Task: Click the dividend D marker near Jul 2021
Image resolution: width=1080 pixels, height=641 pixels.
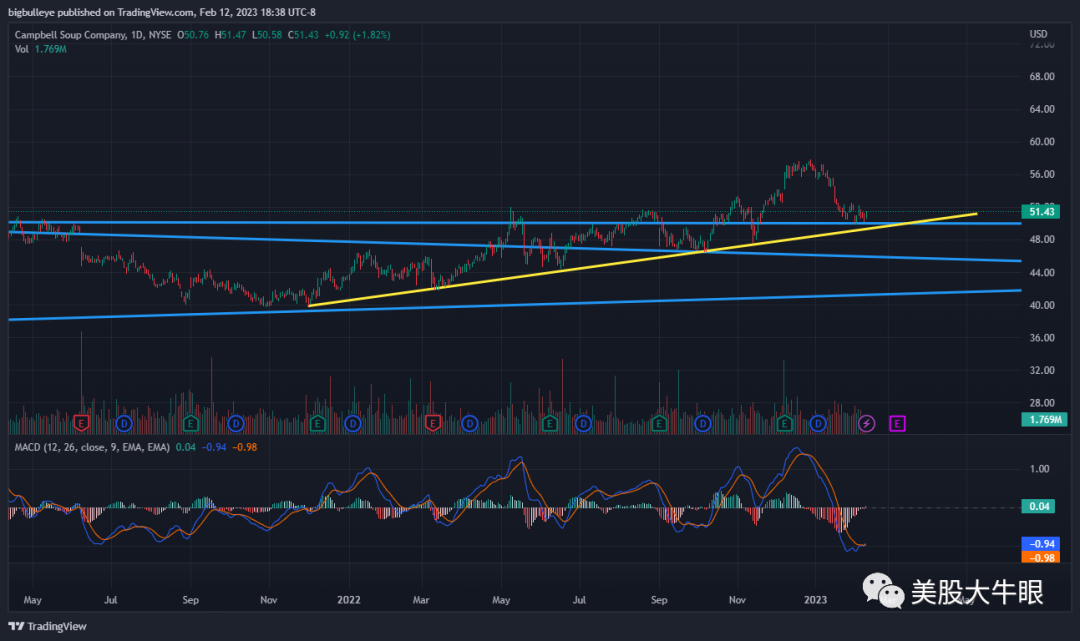Action: 124,423
